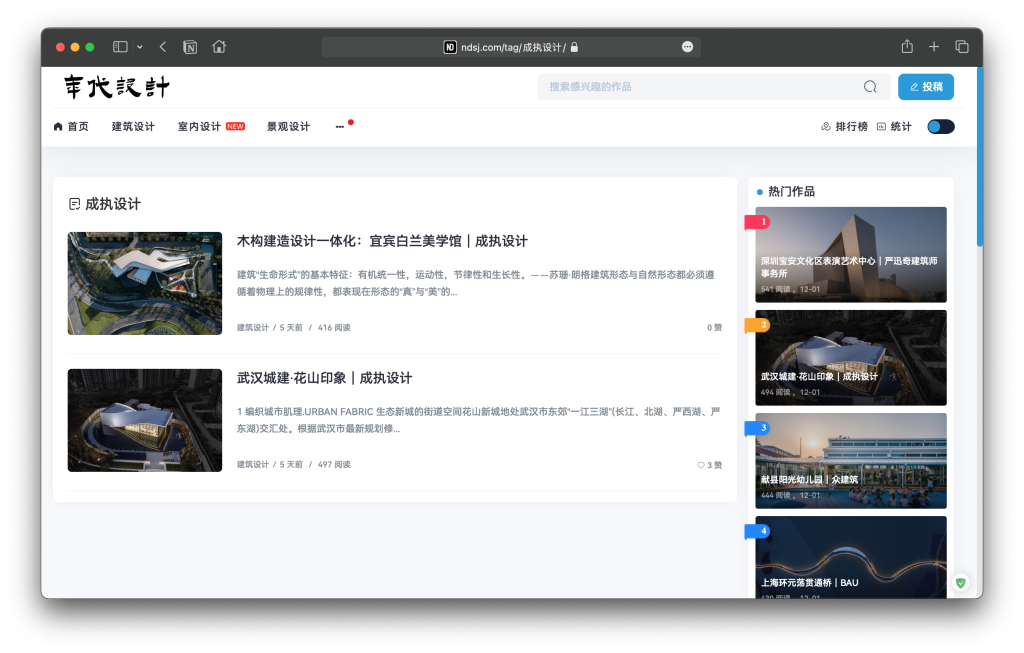Screen dimensions: 1024x653
Task: Click the 投稿 submit button
Action: tap(926, 87)
